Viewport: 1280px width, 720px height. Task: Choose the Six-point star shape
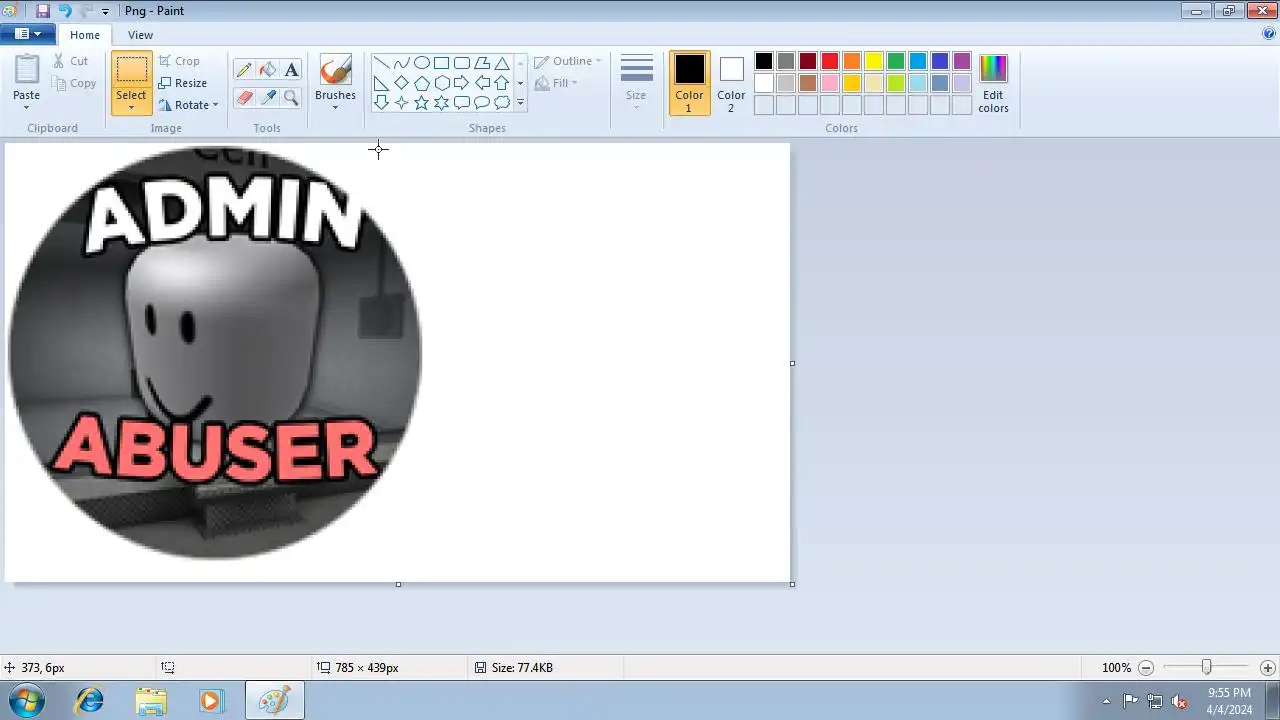click(x=441, y=103)
